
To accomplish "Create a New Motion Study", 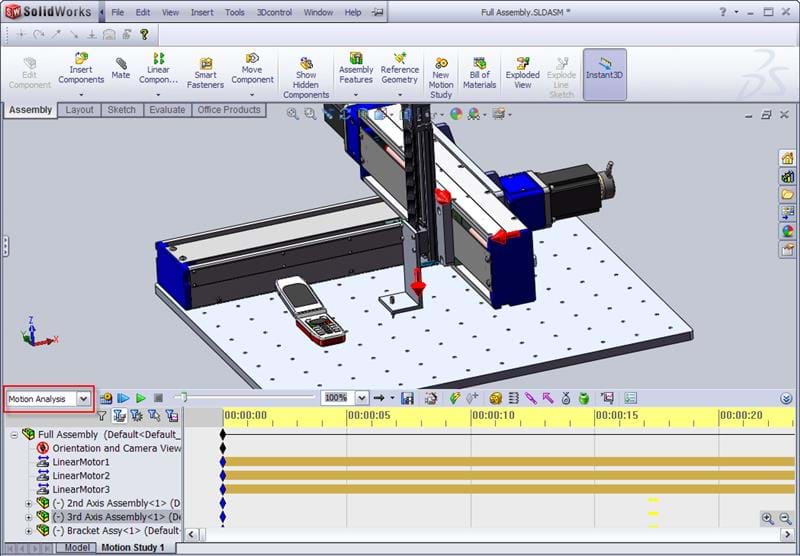I will pyautogui.click(x=441, y=76).
